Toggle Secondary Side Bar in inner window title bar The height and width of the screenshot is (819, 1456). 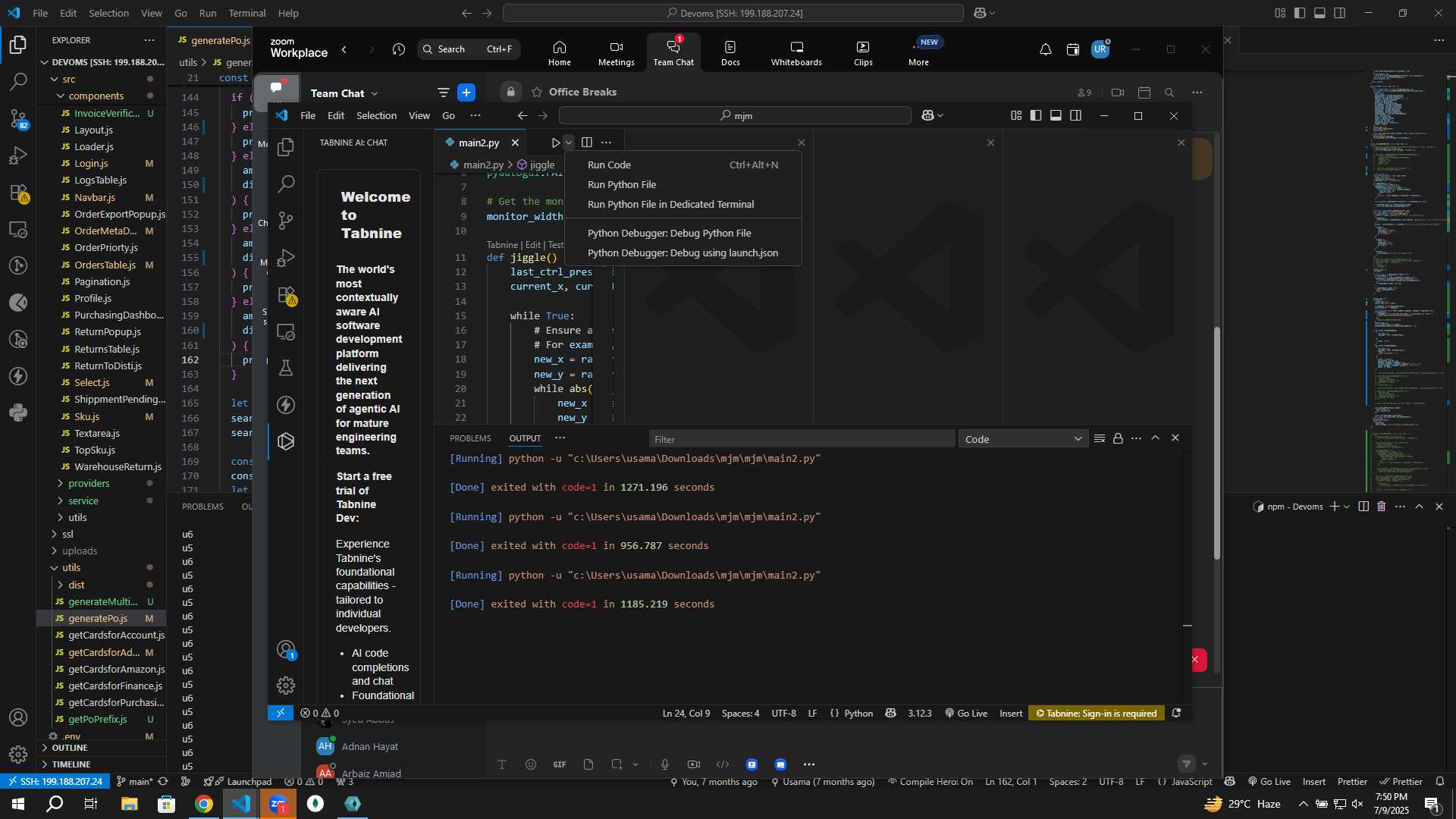(1075, 115)
